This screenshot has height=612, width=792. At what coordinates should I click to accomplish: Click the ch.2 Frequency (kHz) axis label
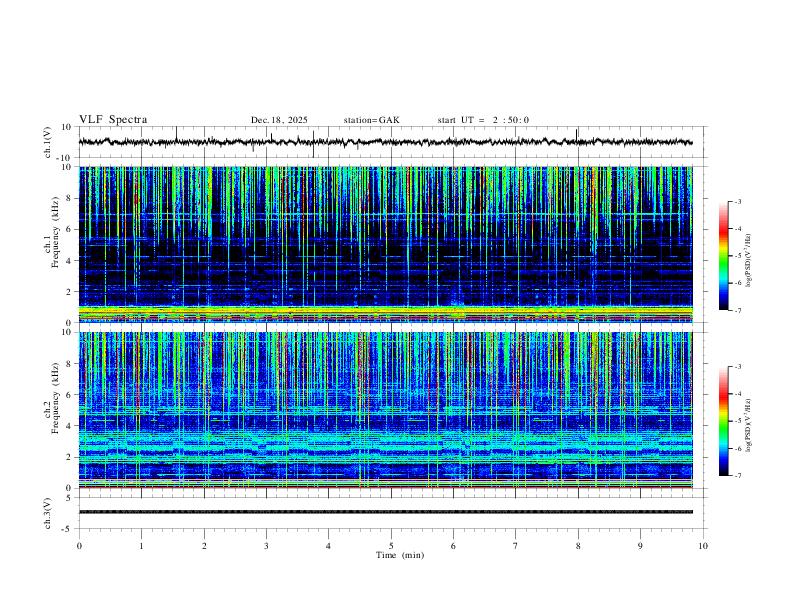(52, 410)
